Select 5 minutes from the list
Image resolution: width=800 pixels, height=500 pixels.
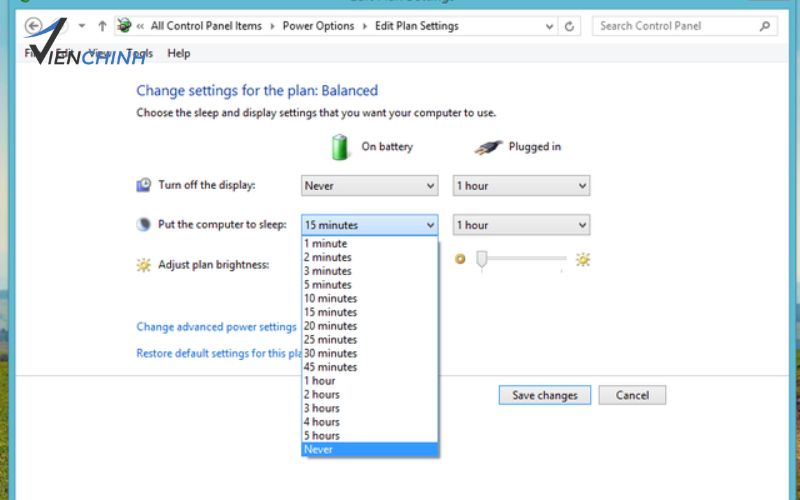[369, 285]
